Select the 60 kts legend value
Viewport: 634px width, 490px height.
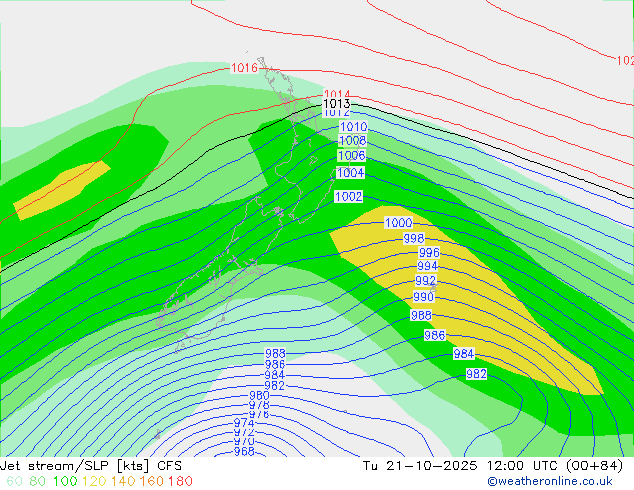click(x=15, y=481)
